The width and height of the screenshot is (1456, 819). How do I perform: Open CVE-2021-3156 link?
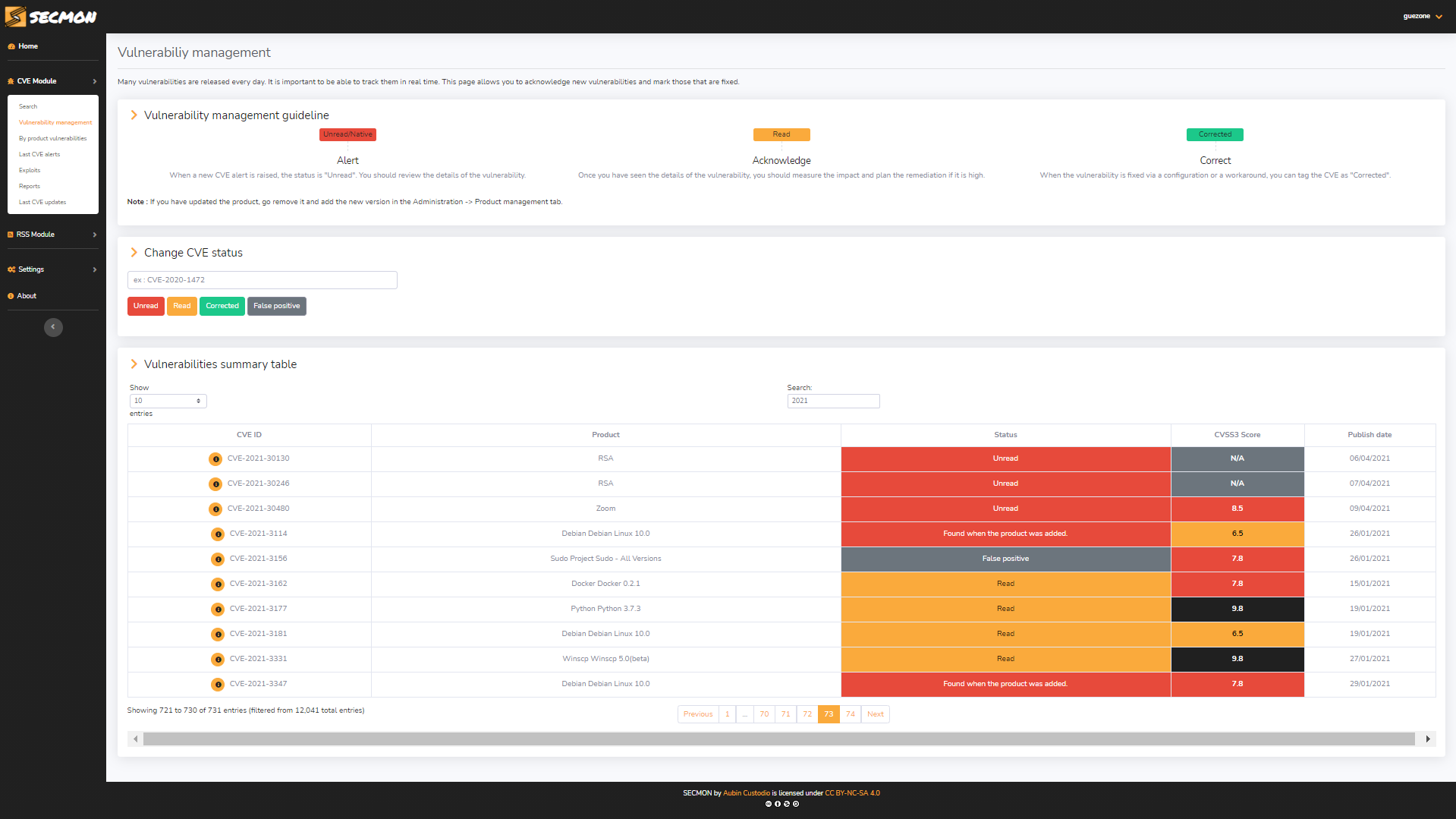(258, 559)
